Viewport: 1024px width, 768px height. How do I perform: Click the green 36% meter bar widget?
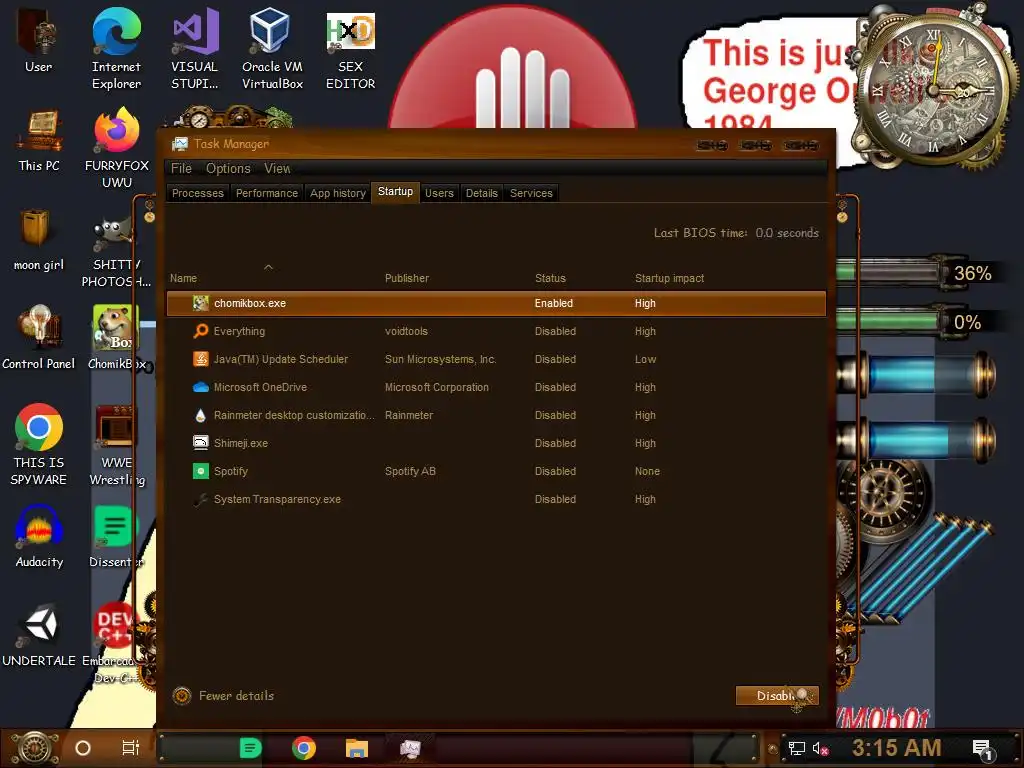coord(889,271)
